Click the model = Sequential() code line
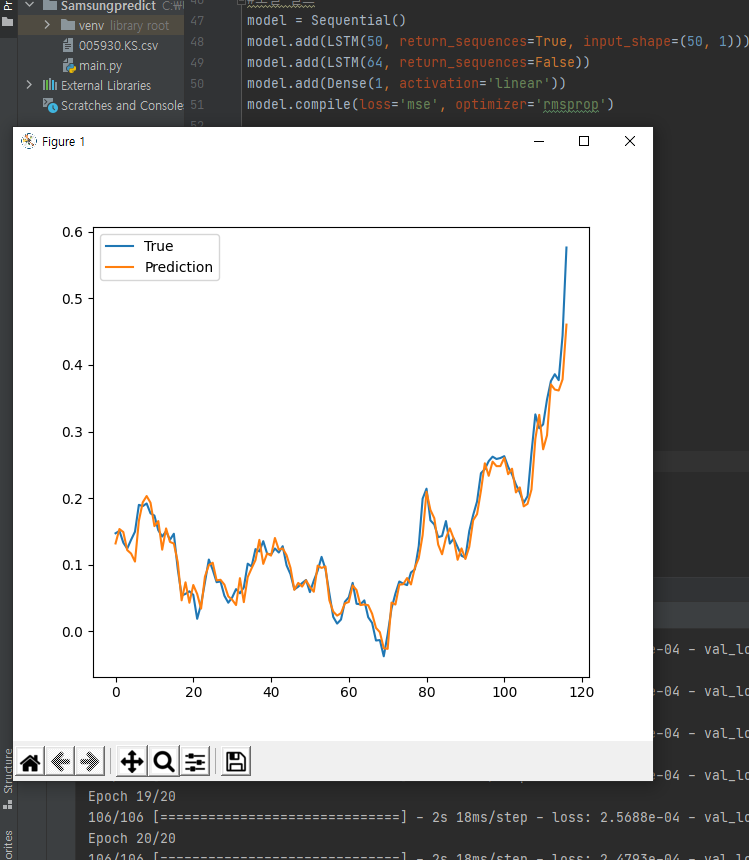Viewport: 749px width, 860px height. click(x=326, y=21)
